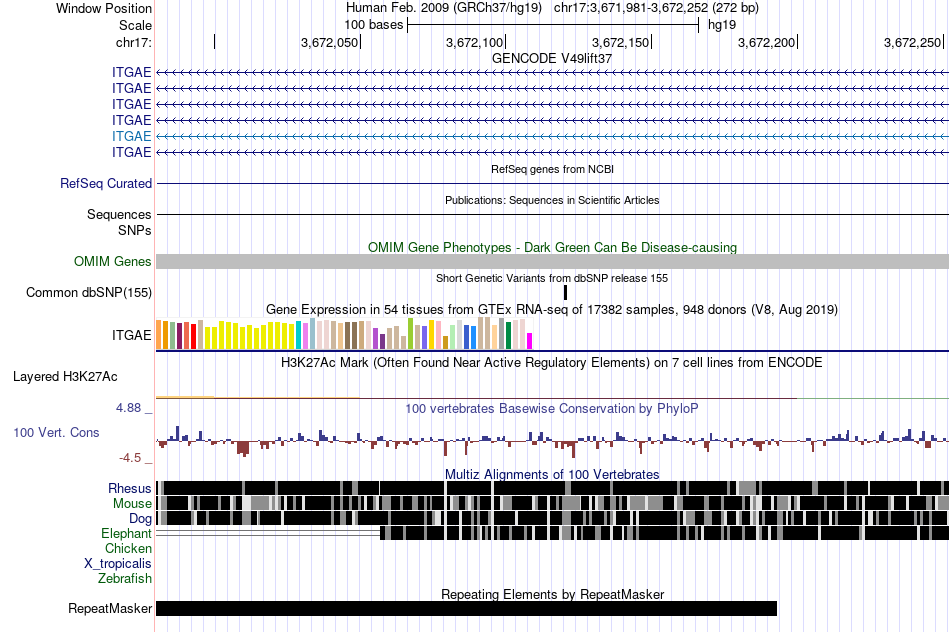Click the Common dbSNP(155) label
This screenshot has width=950, height=632.
(88, 293)
